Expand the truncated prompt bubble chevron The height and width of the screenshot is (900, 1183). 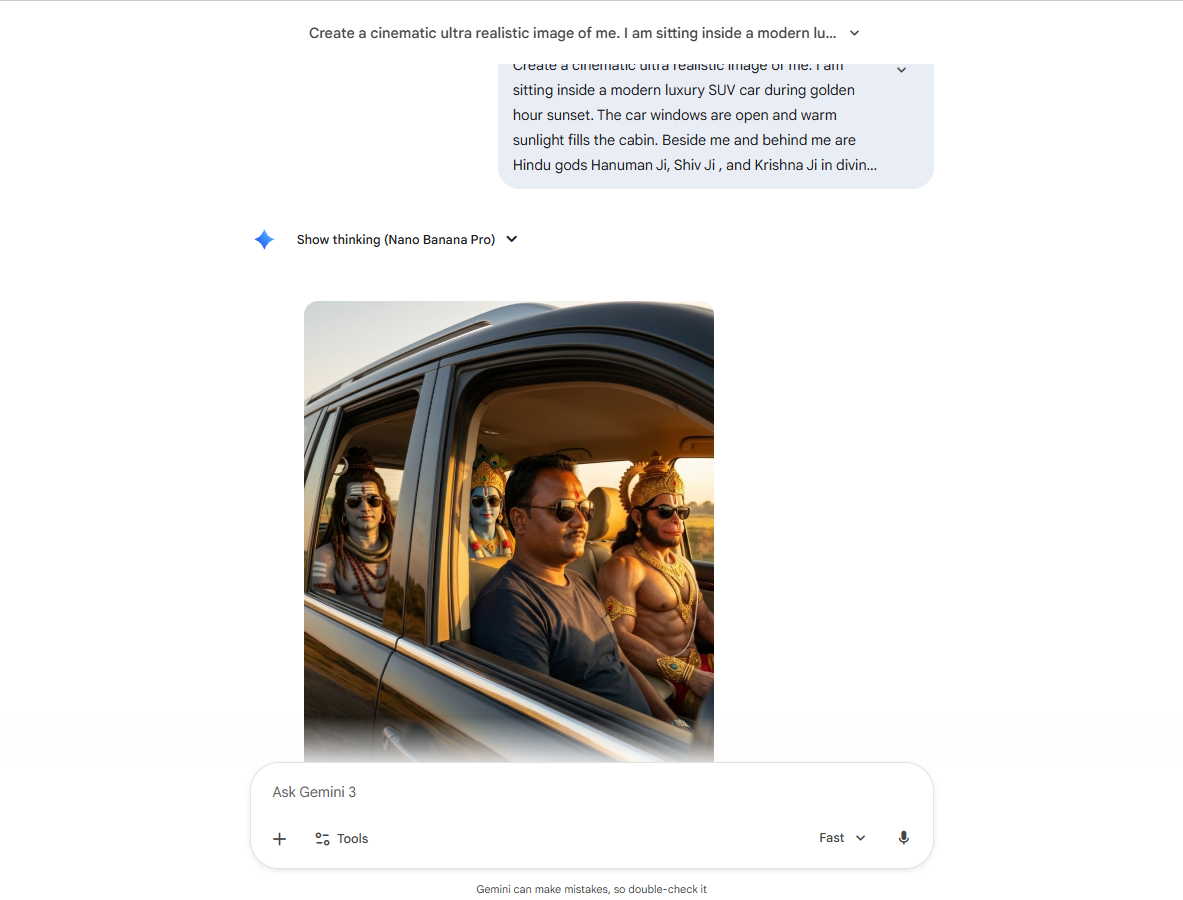pyautogui.click(x=901, y=70)
